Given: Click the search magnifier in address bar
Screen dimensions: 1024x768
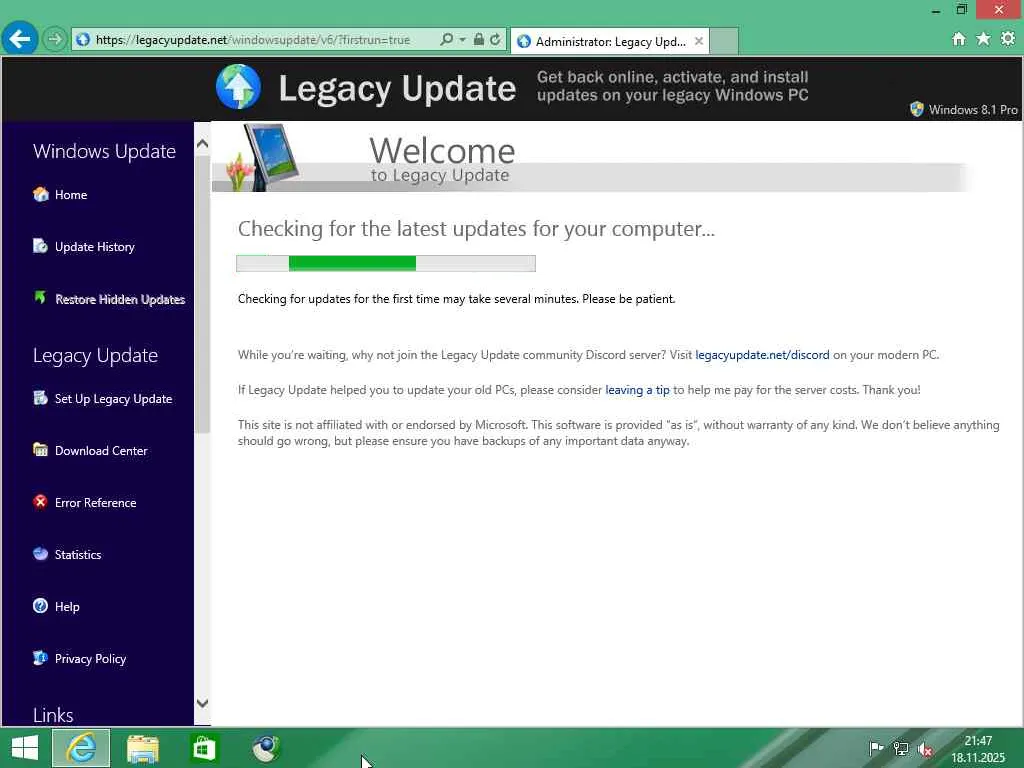Looking at the screenshot, I should tap(446, 39).
